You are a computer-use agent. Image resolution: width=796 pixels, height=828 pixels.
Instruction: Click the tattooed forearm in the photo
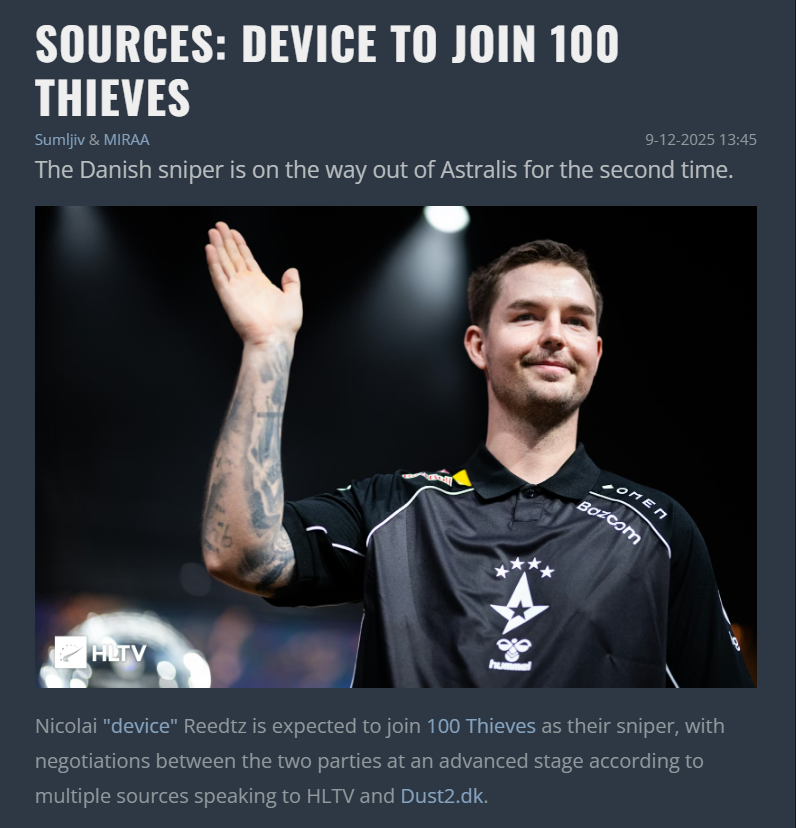pos(248,465)
